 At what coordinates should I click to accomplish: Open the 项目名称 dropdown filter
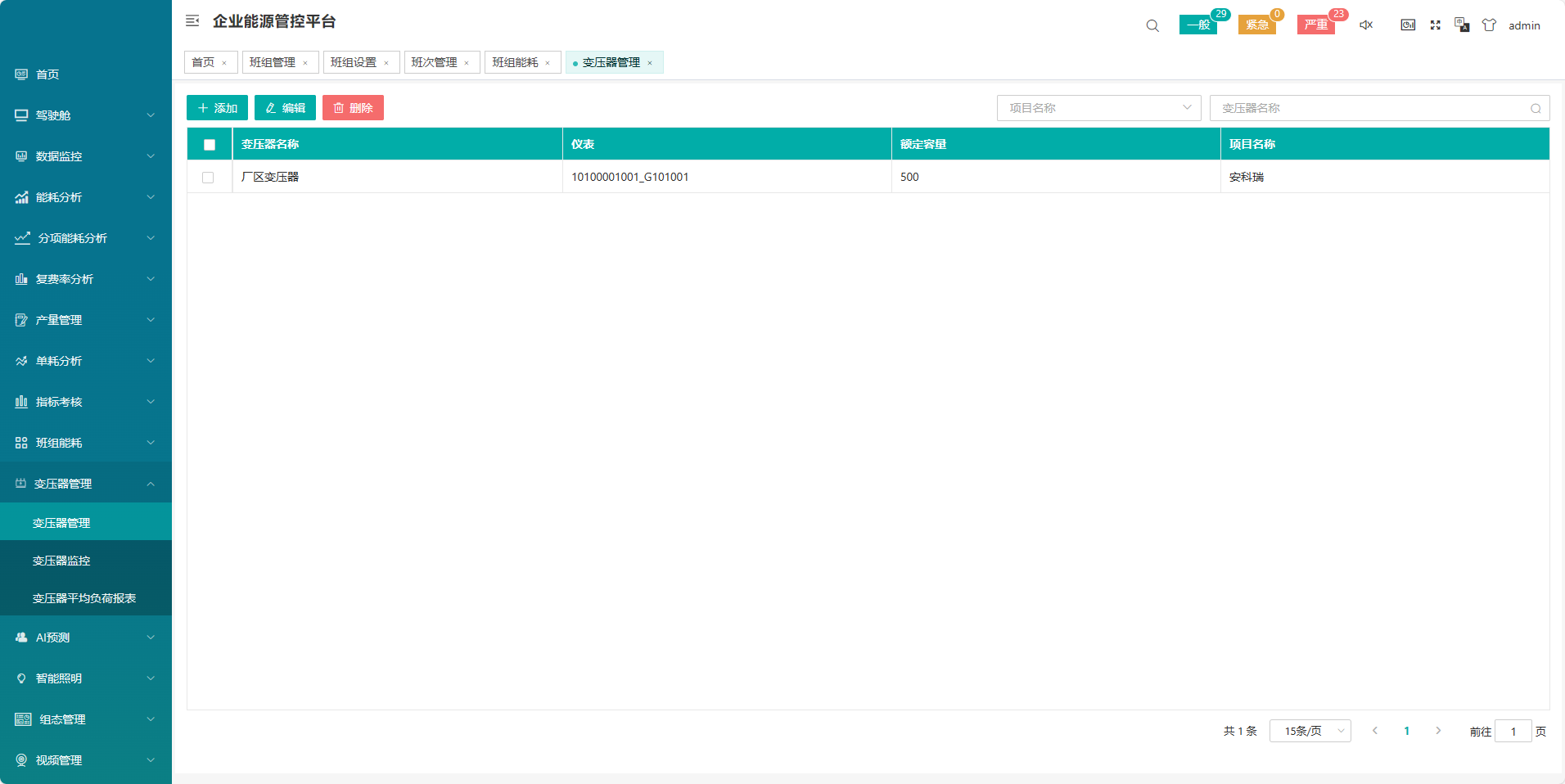[1098, 108]
